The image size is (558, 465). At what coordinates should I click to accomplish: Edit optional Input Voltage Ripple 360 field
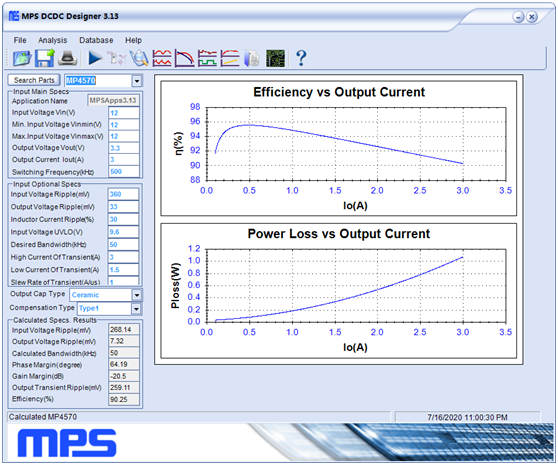tap(123, 194)
